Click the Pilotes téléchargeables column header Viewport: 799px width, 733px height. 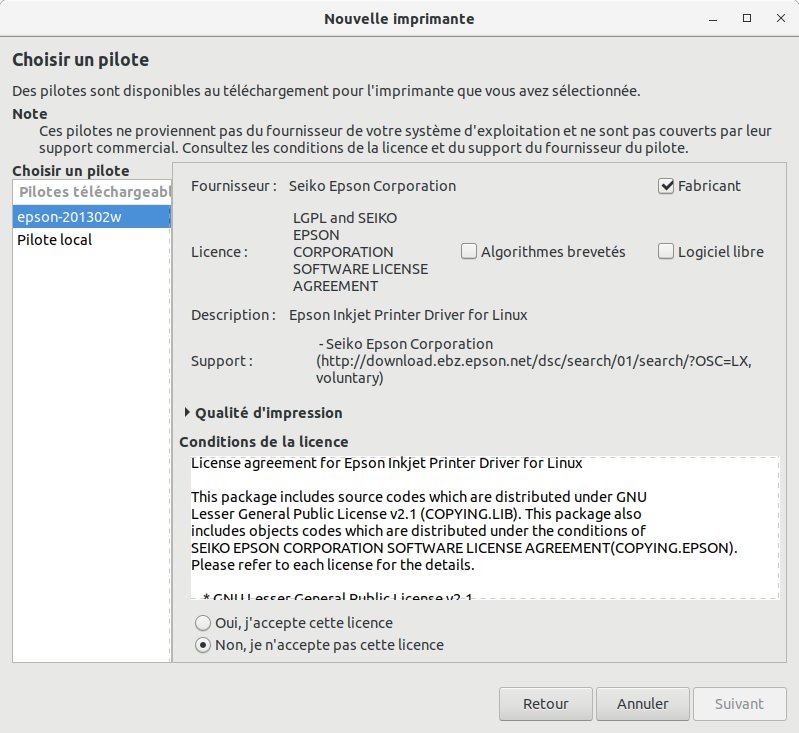[92, 192]
